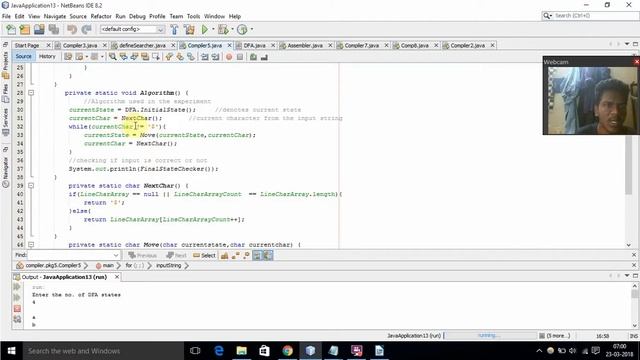Click the New File toolbar icon
The height and width of the screenshot is (360, 640).
pyautogui.click(x=11, y=29)
